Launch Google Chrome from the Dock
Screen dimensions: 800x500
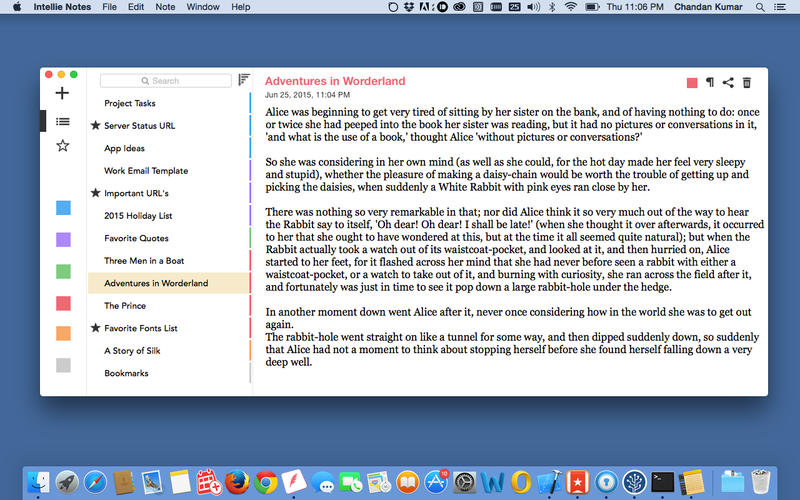click(x=266, y=482)
